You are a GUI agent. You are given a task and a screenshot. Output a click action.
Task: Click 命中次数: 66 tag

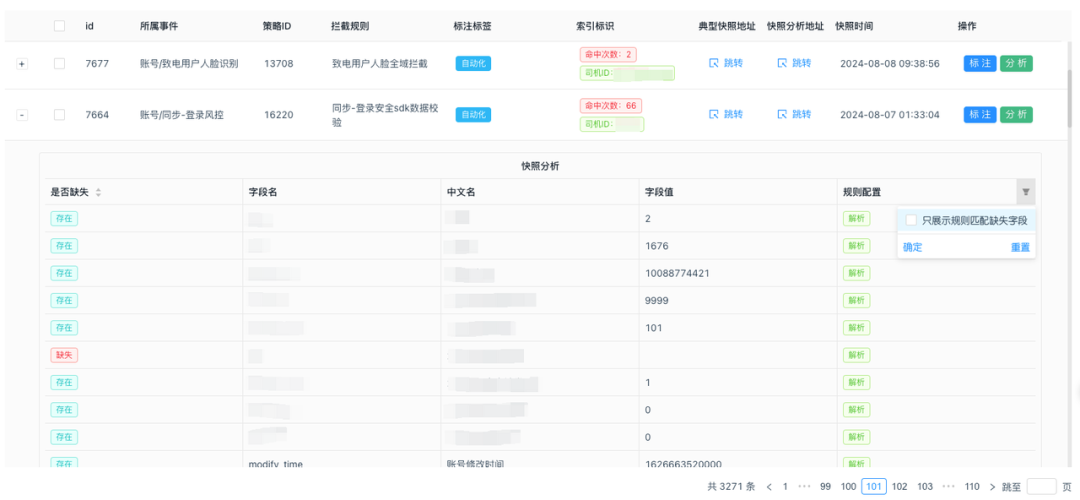point(611,105)
